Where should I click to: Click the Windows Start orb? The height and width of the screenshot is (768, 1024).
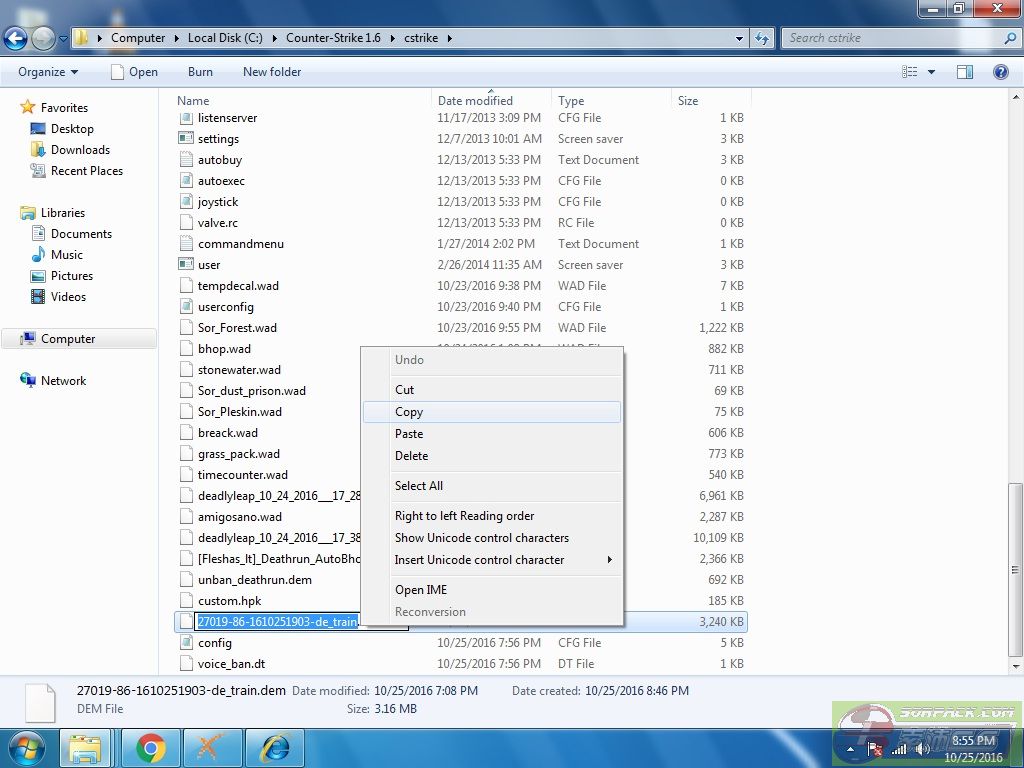26,748
